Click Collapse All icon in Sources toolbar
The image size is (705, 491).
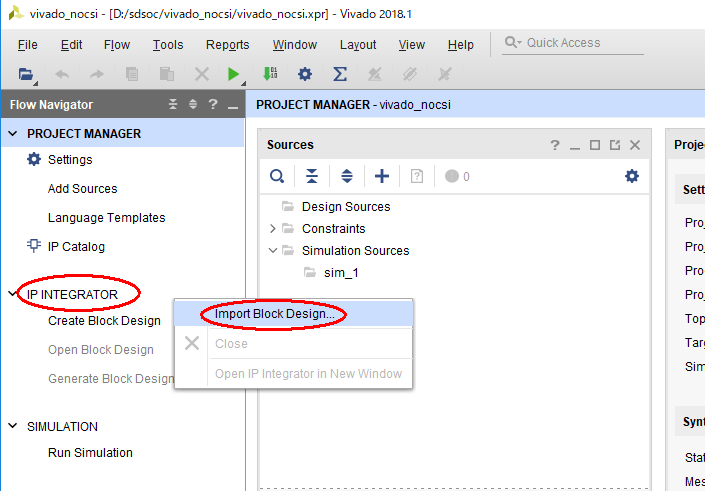point(312,176)
